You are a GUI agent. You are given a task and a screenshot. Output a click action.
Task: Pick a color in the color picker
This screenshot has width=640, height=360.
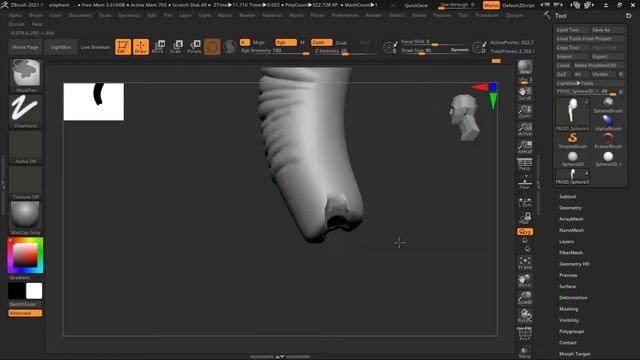[25, 256]
